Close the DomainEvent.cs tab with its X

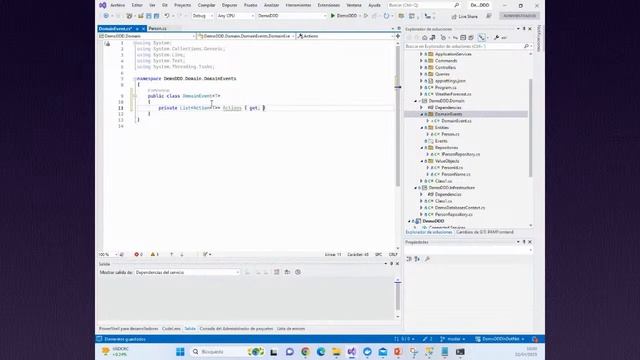[143, 29]
